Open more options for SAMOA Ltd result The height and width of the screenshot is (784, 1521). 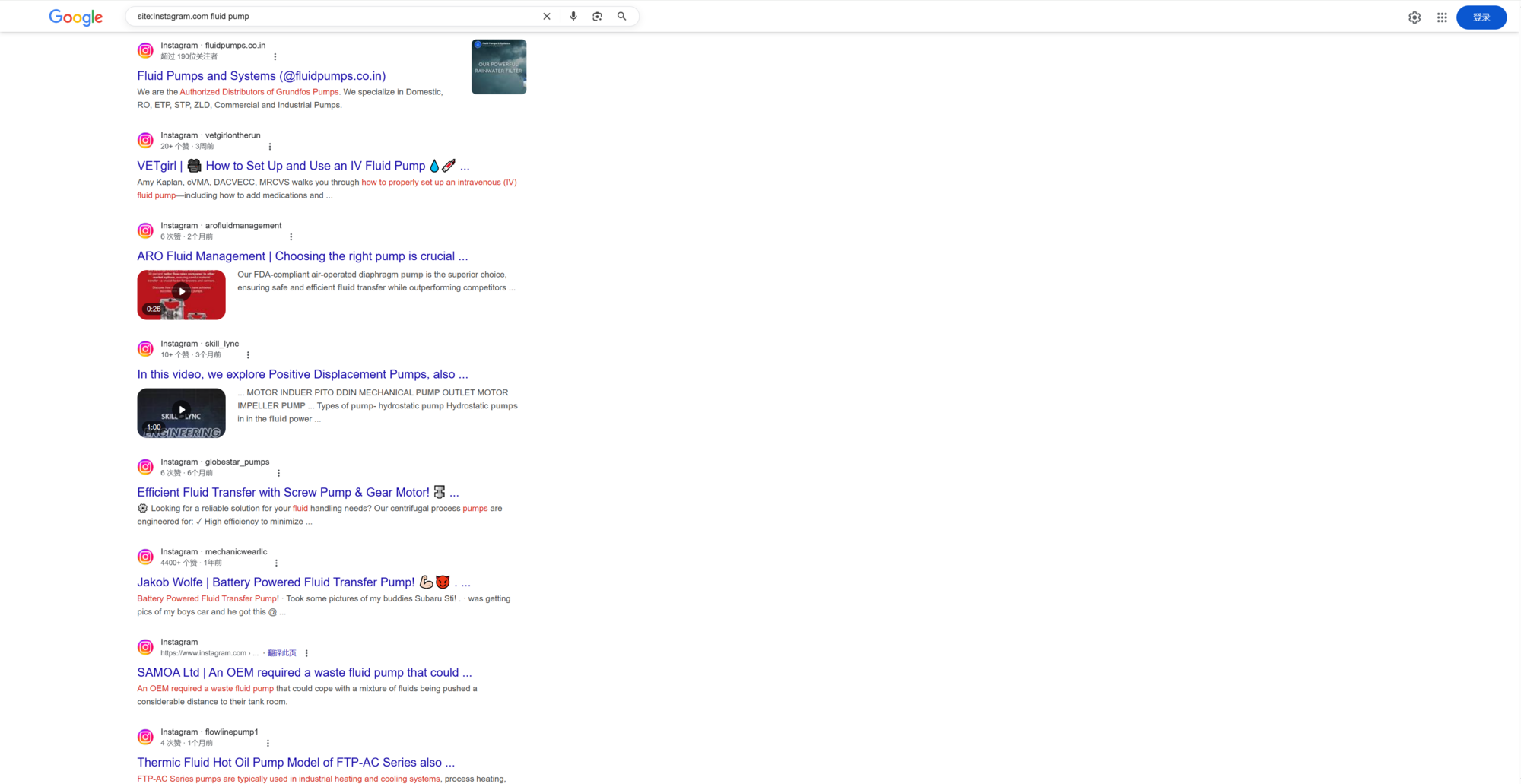coord(306,653)
